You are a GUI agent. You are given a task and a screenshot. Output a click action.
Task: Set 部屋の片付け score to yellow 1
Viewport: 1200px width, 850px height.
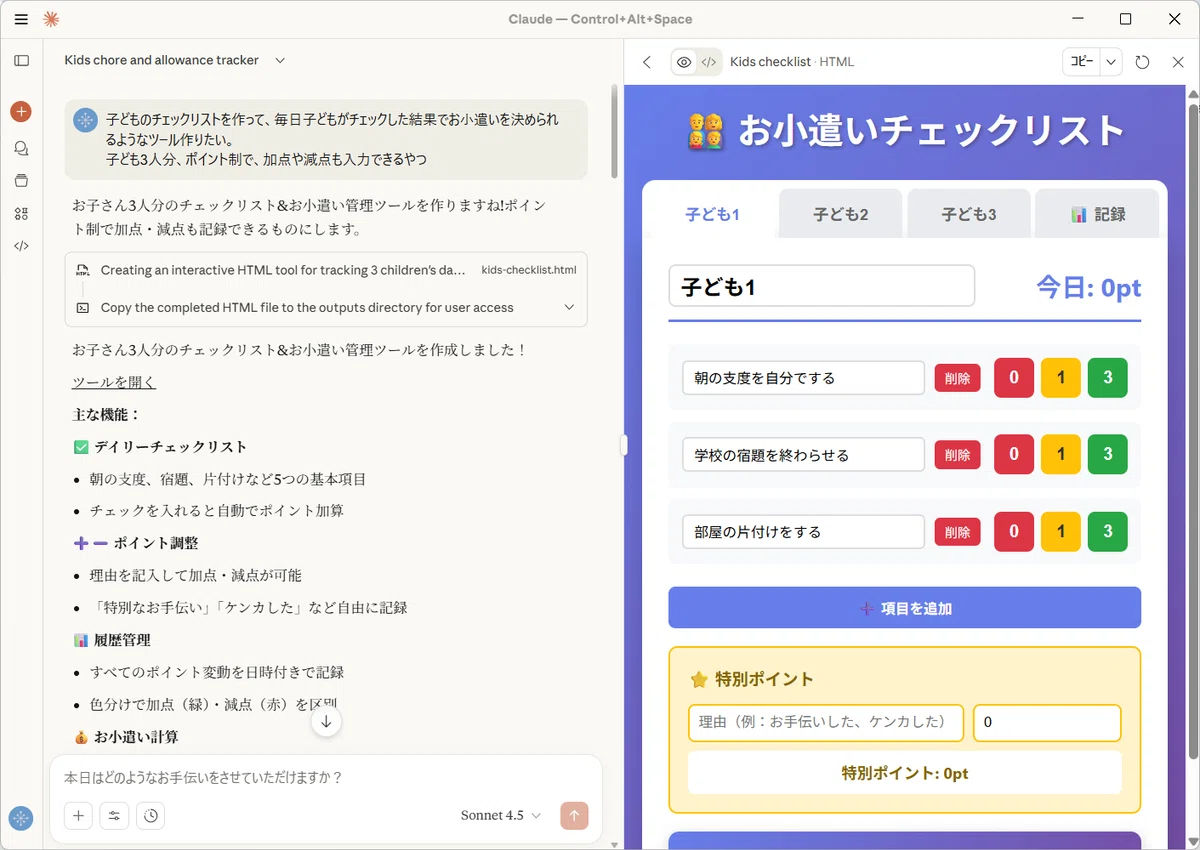[x=1061, y=532]
